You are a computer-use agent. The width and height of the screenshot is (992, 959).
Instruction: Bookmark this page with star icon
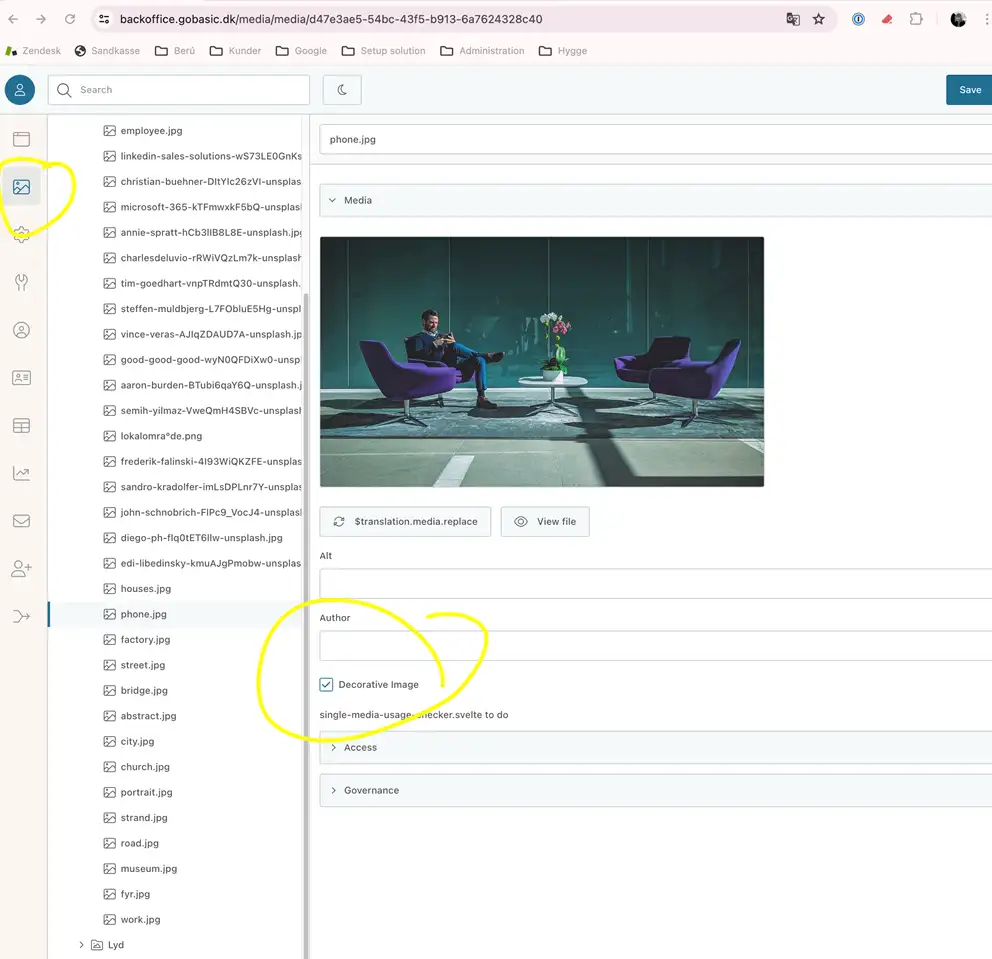click(x=819, y=19)
